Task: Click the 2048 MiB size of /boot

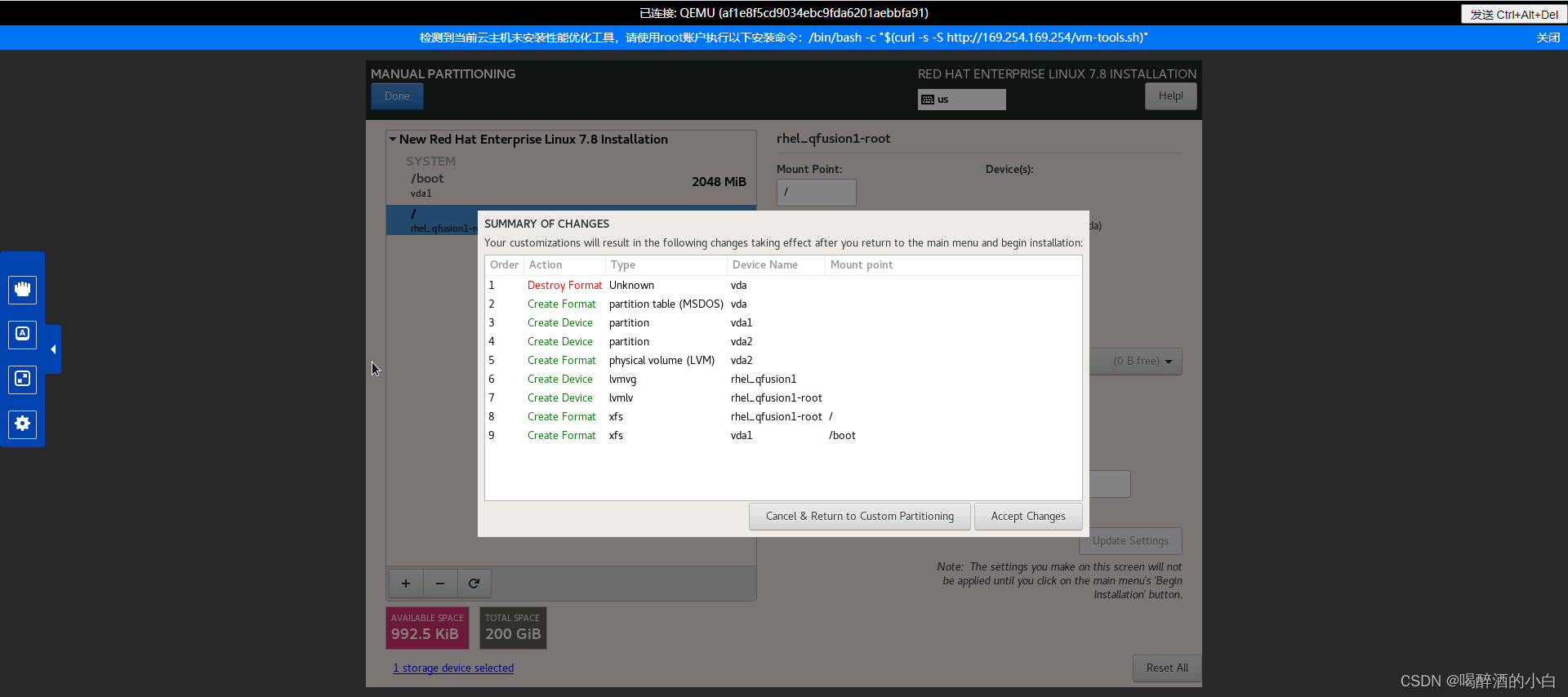Action: pyautogui.click(x=719, y=182)
